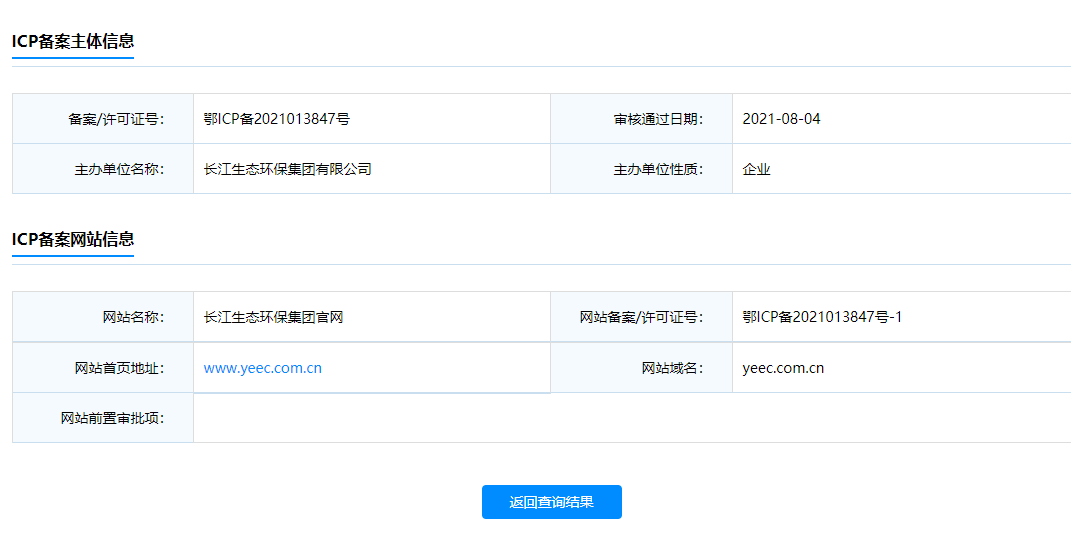The height and width of the screenshot is (549, 1071).
Task: Select the ICP备案网站信息 section heading
Action: click(x=73, y=239)
